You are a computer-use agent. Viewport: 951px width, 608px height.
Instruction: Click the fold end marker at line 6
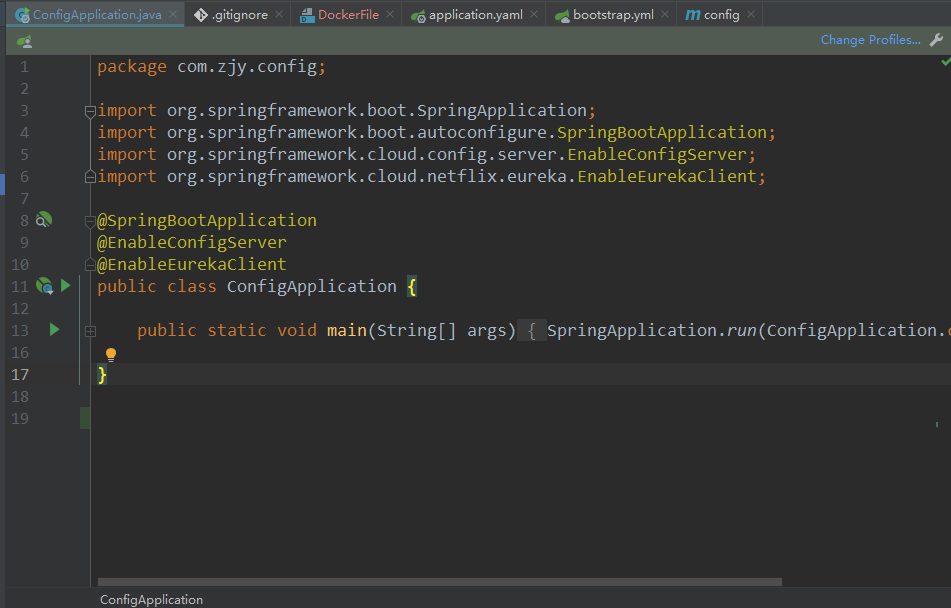(x=90, y=177)
